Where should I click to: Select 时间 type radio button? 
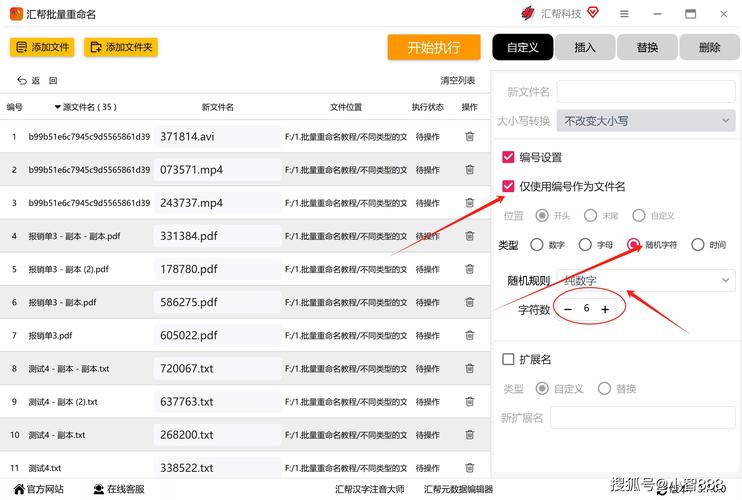click(x=698, y=245)
